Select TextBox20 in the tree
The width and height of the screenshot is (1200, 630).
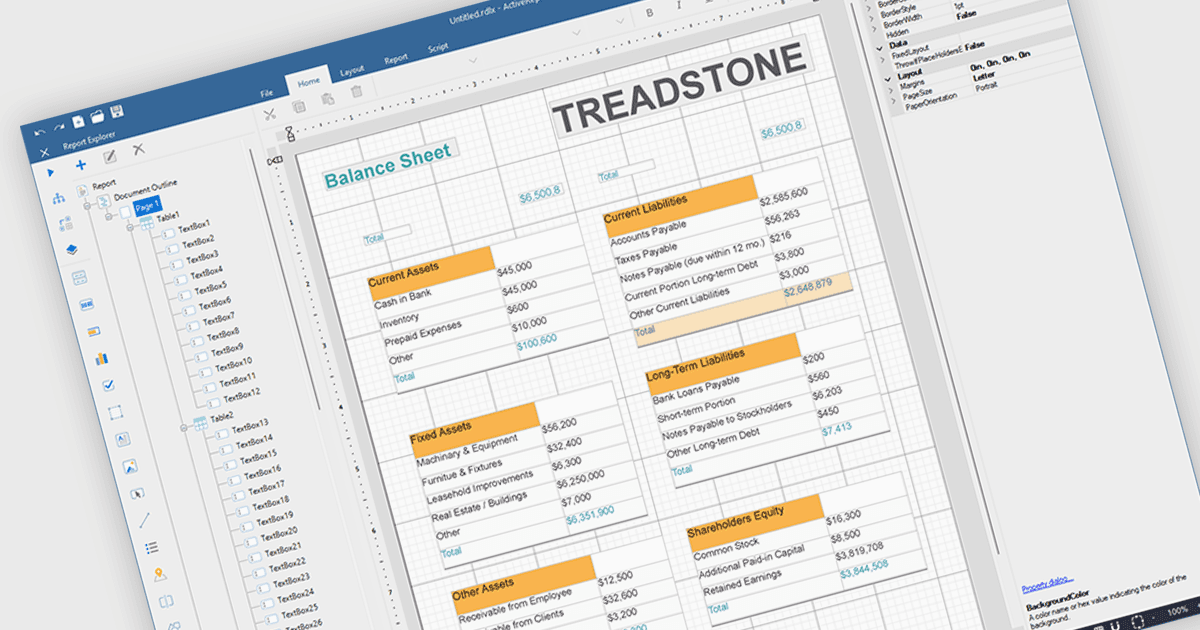pos(280,532)
